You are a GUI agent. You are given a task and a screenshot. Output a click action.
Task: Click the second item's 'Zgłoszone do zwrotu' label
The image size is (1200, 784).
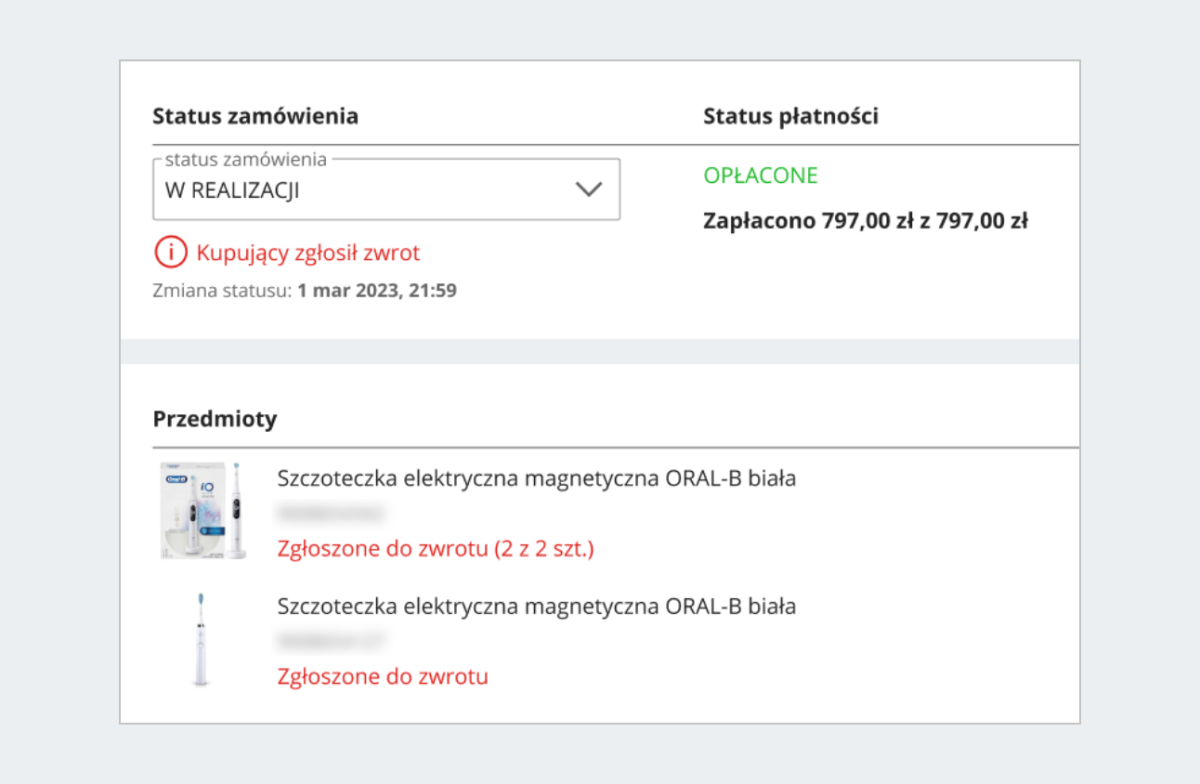click(x=382, y=676)
